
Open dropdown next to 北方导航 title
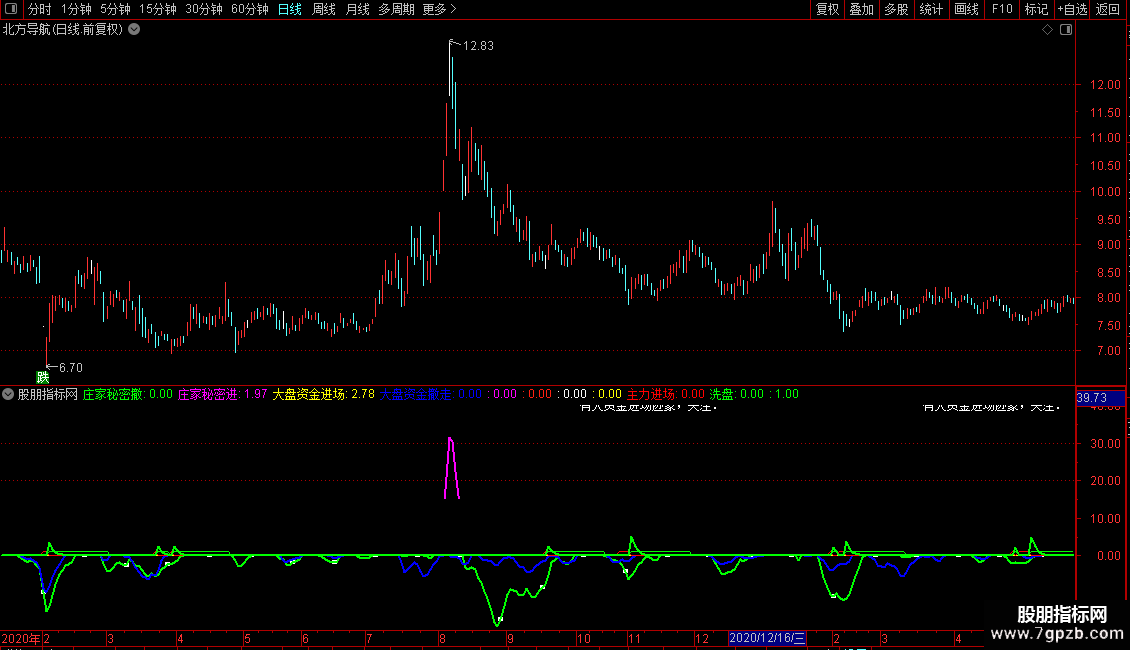(x=134, y=30)
